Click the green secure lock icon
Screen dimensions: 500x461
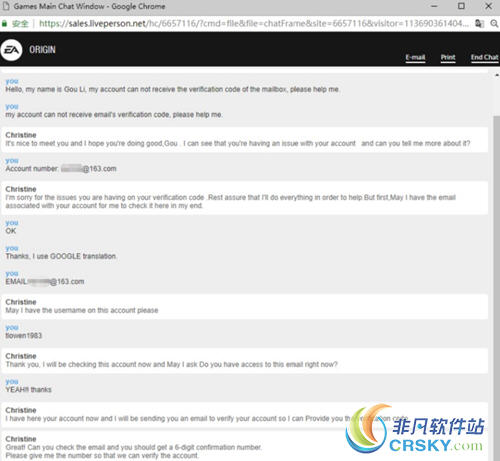4,24
